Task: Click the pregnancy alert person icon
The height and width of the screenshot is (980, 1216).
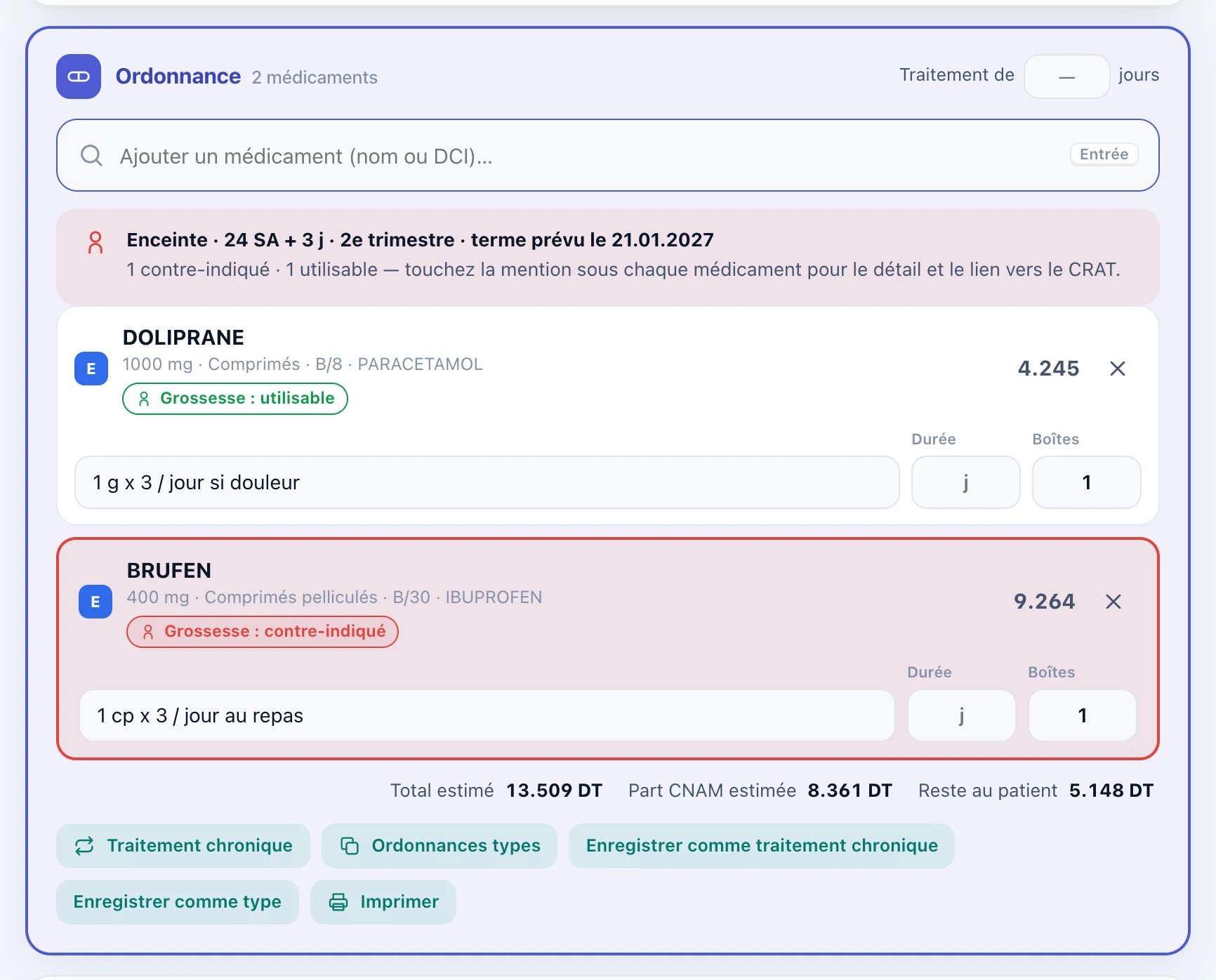Action: click(x=95, y=243)
